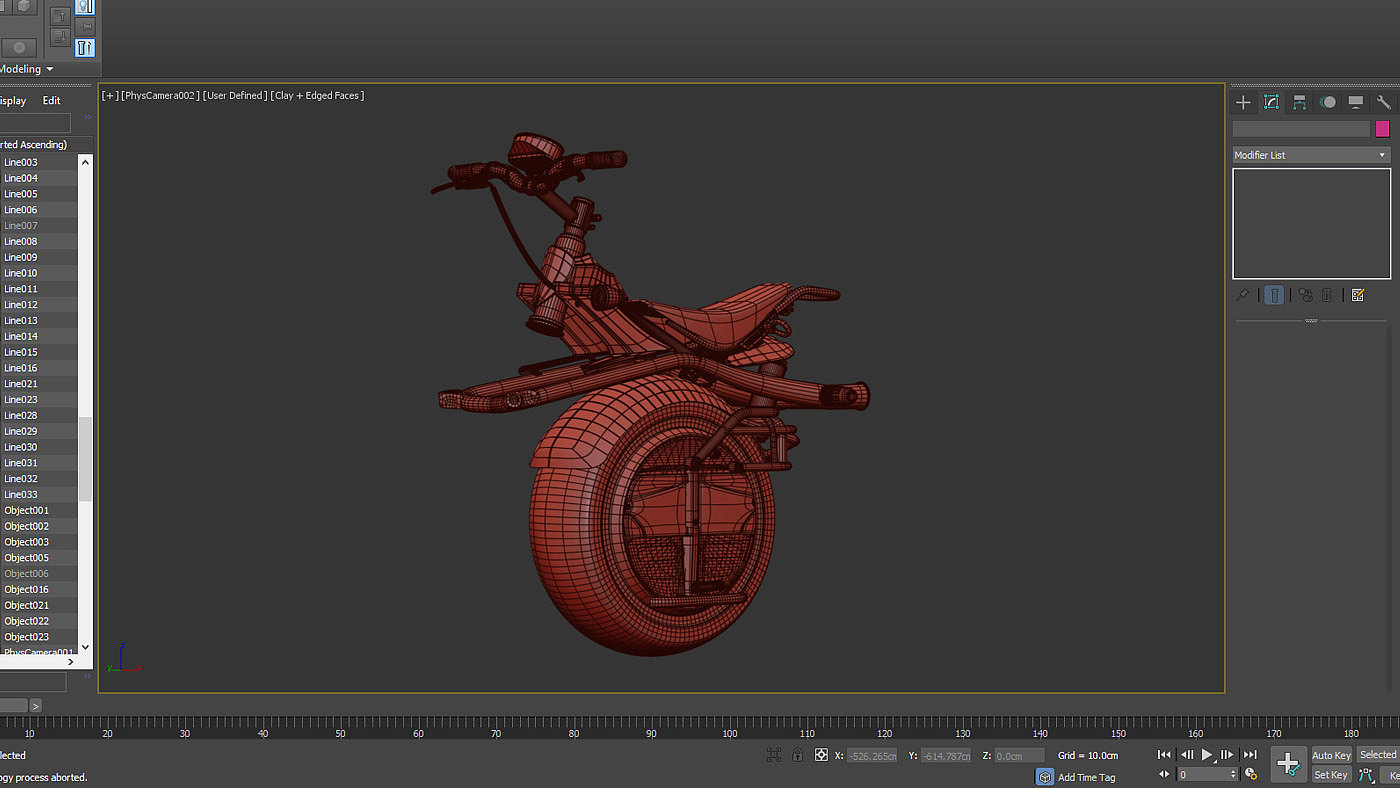Toggle Show End Result button
This screenshot has width=1400, height=788.
tap(1274, 295)
